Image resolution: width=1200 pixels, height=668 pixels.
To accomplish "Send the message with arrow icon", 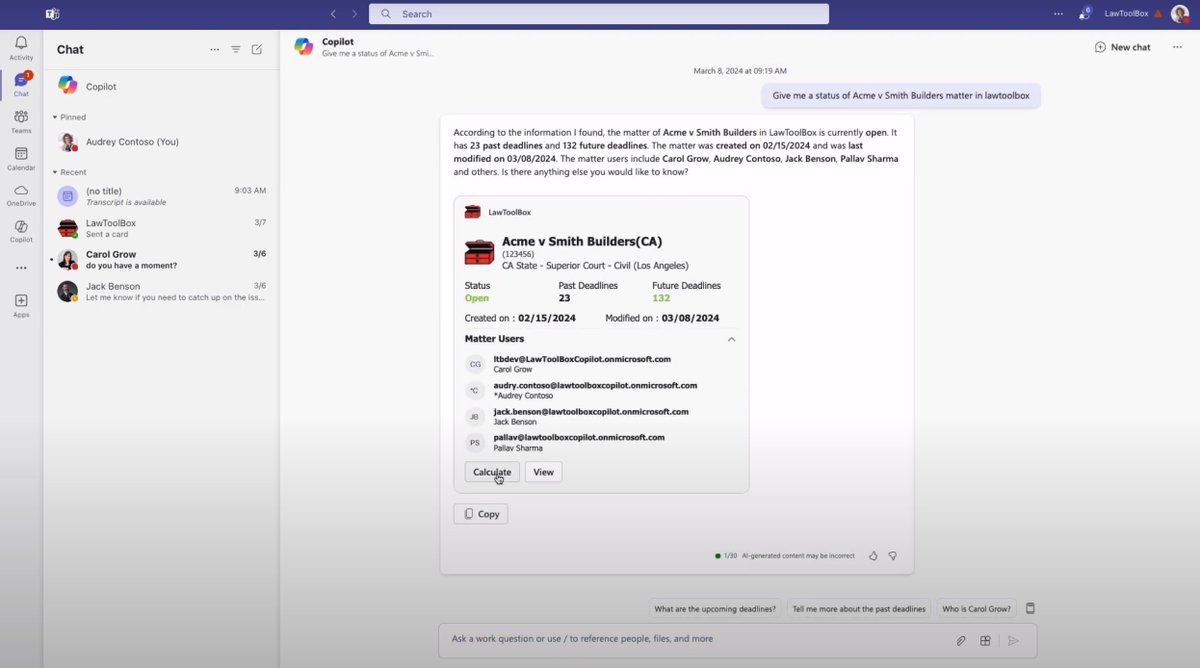I will pos(1013,641).
